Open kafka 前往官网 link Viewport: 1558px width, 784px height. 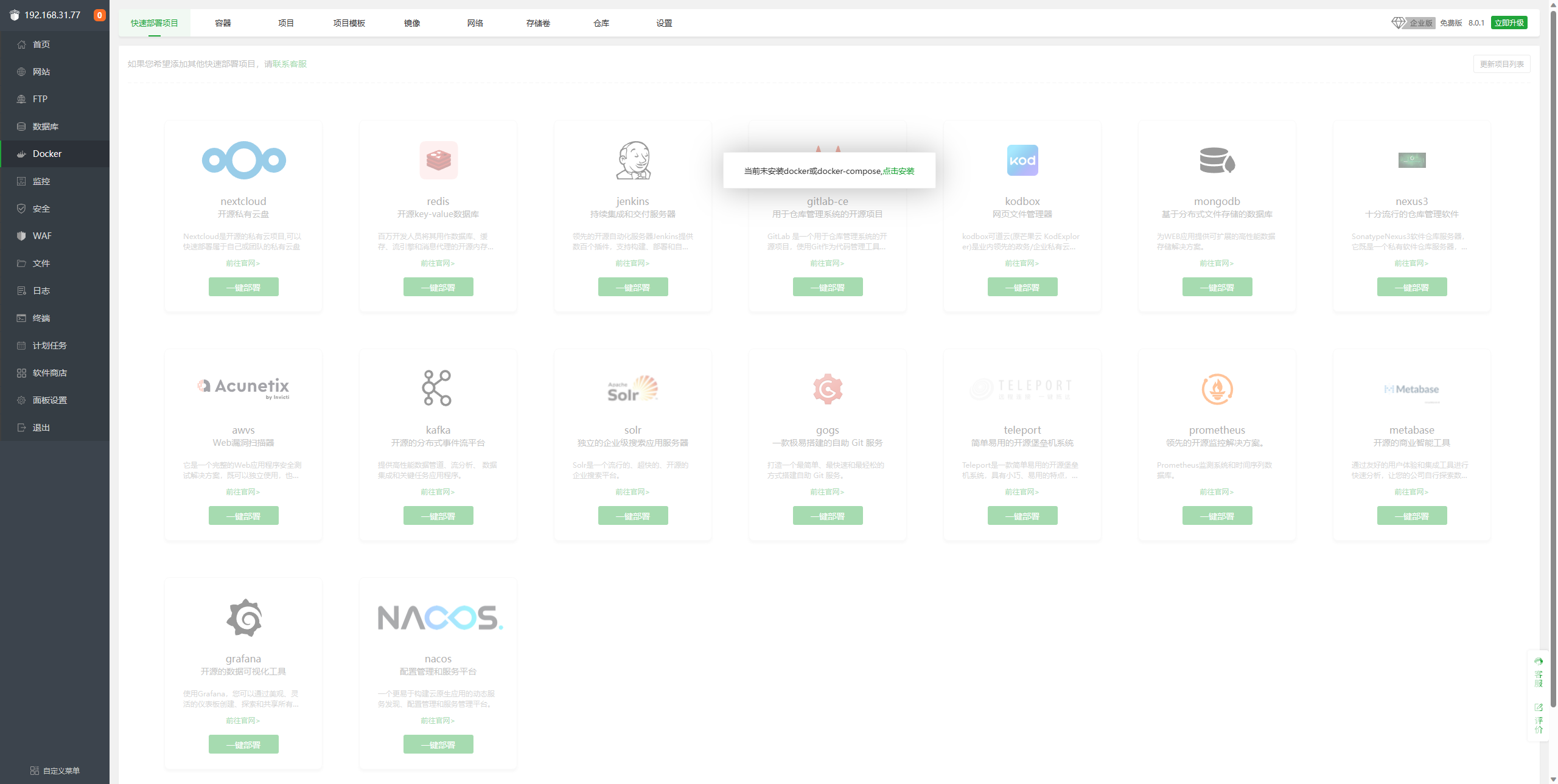[x=438, y=492]
